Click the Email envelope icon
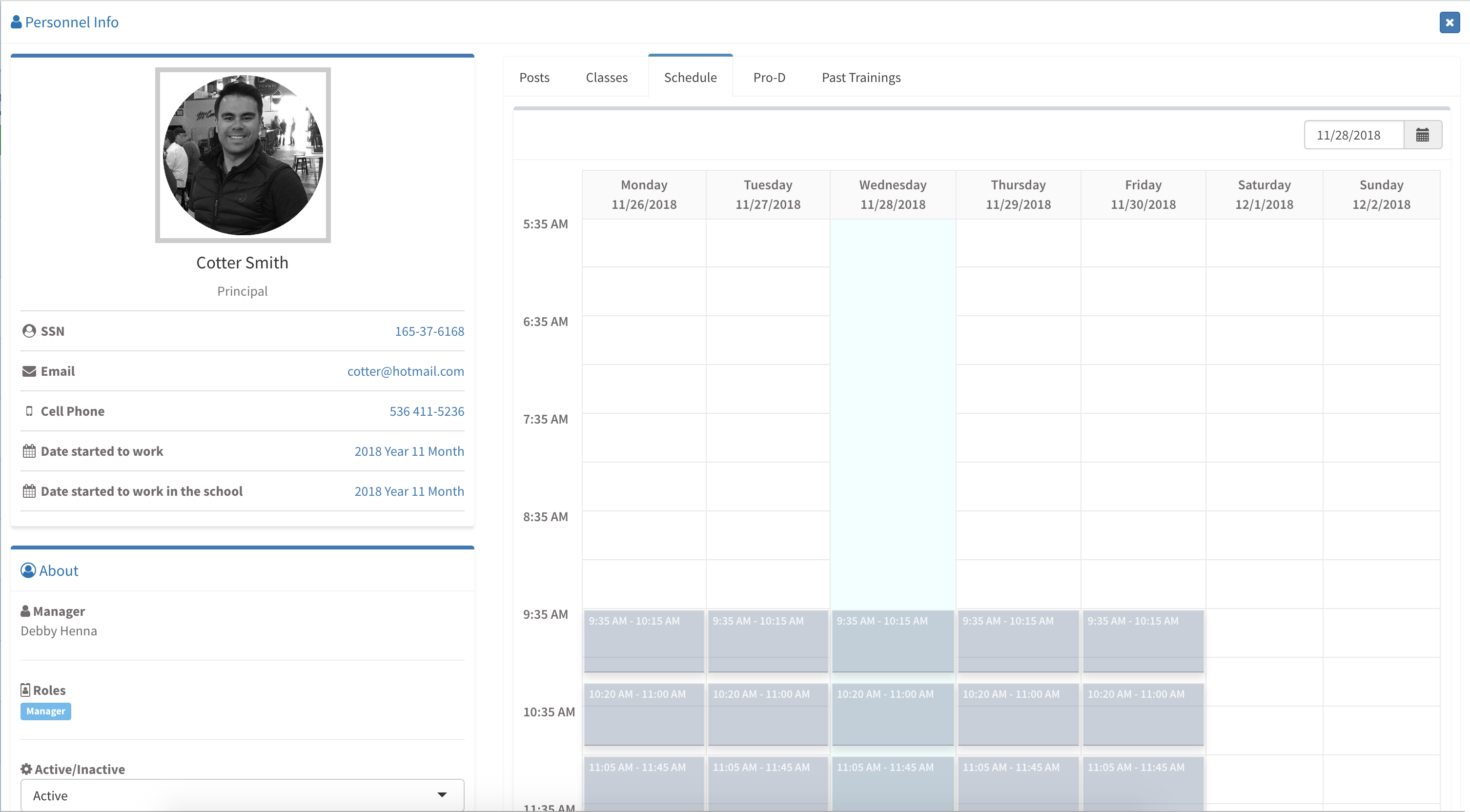Image resolution: width=1470 pixels, height=812 pixels. [x=29, y=371]
